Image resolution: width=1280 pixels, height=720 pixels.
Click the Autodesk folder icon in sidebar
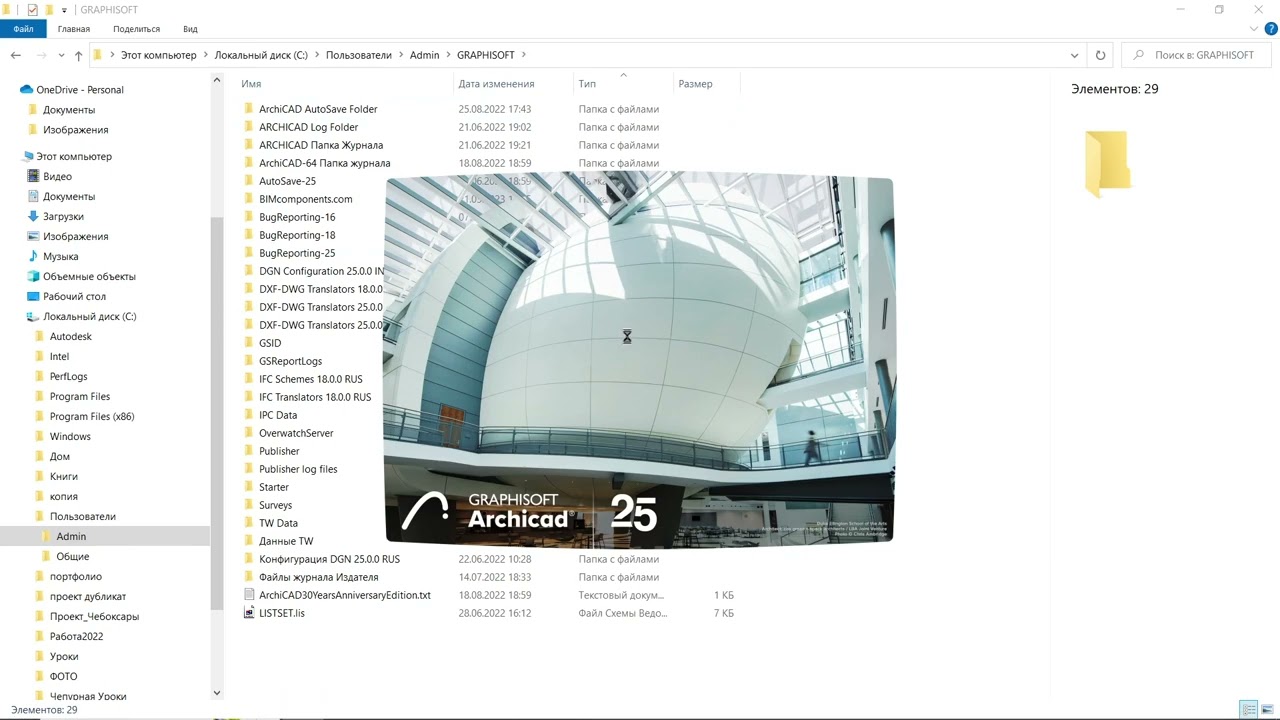click(x=40, y=337)
